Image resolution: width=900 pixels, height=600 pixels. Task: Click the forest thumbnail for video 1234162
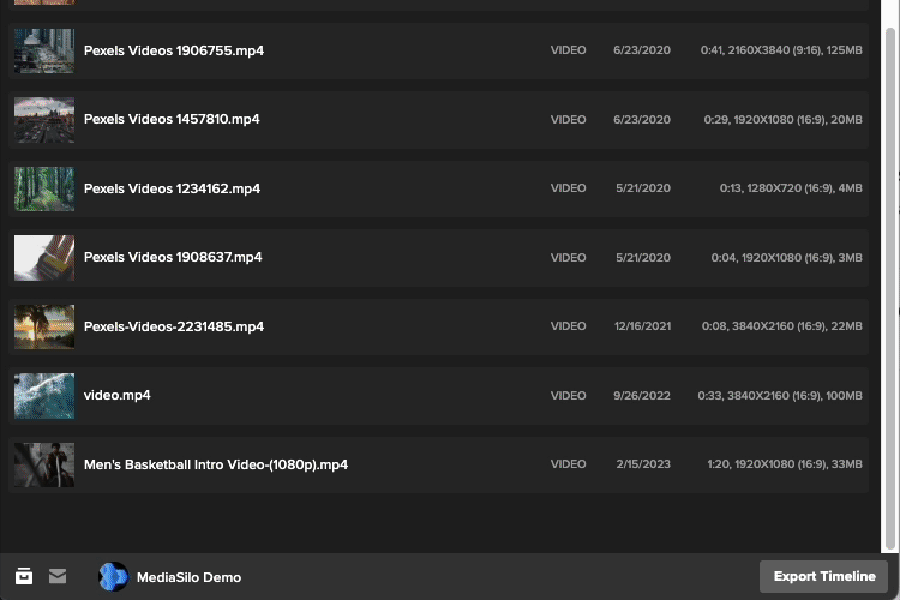tap(43, 188)
